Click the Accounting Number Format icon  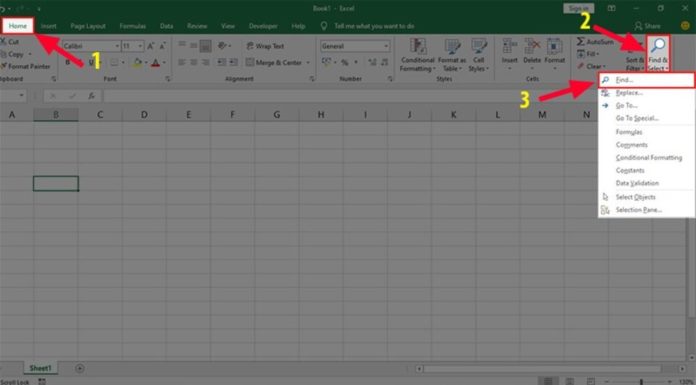[x=326, y=63]
